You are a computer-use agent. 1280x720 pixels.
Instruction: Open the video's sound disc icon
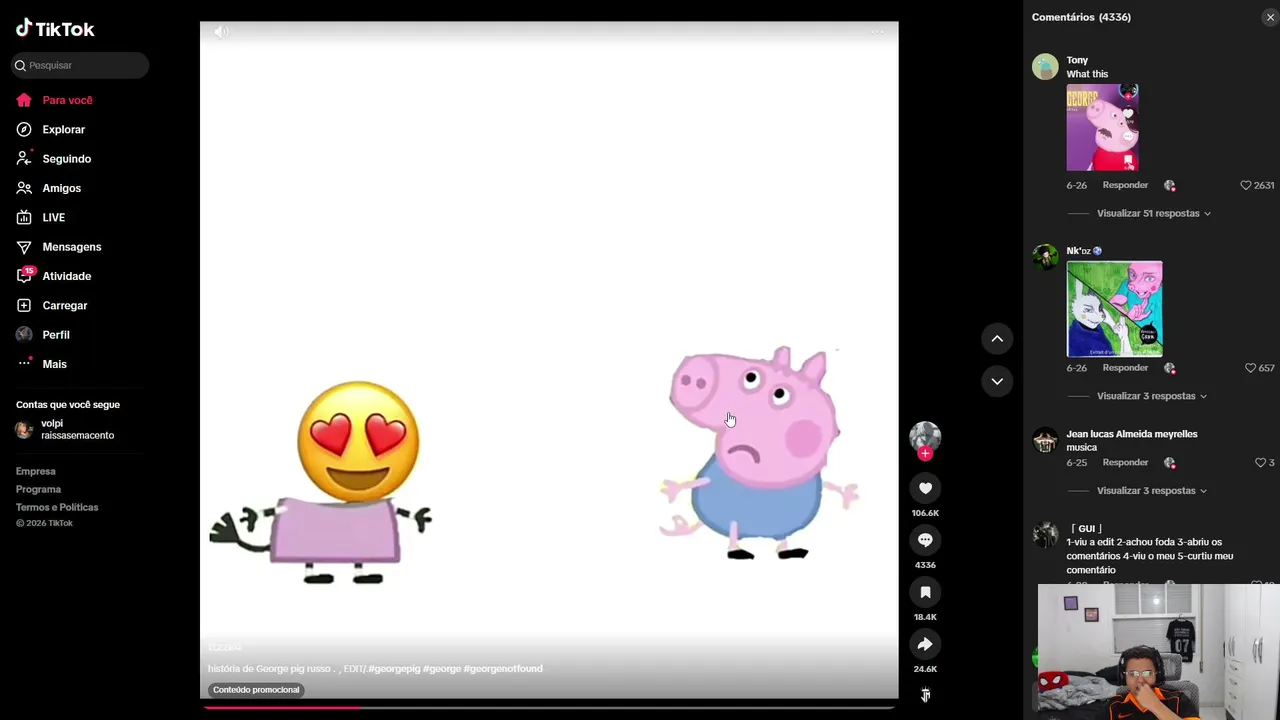point(925,695)
